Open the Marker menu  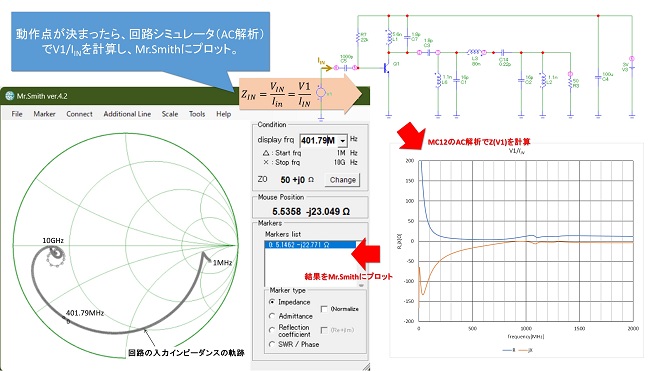click(44, 114)
